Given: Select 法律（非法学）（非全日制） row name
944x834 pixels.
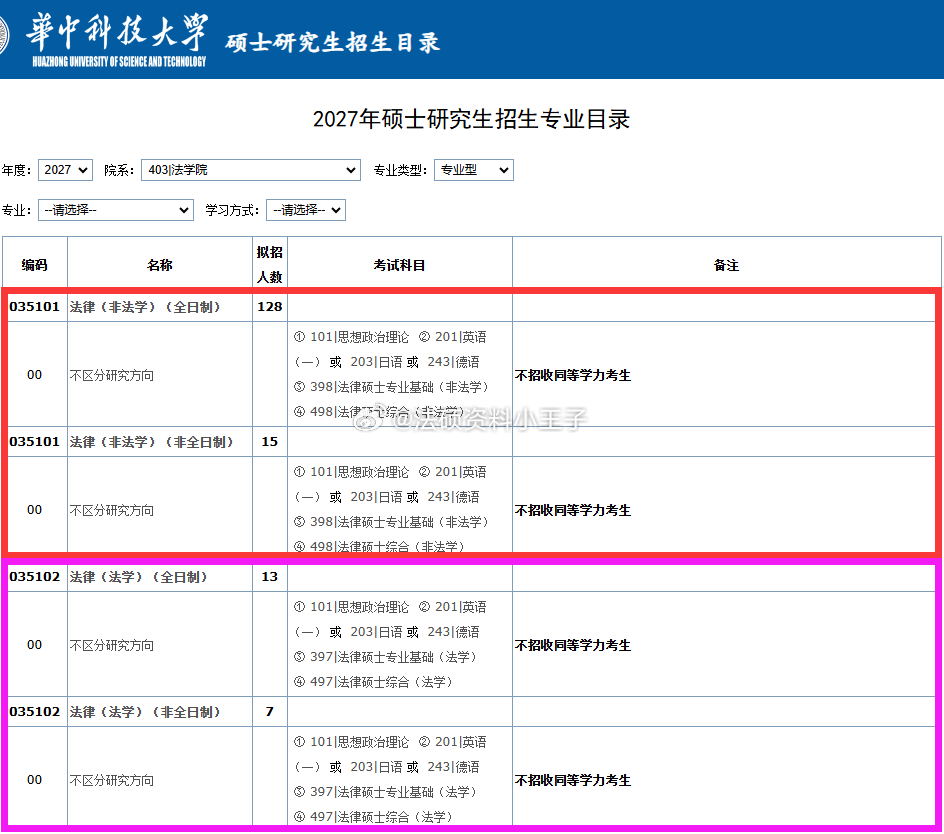Looking at the screenshot, I should pos(152,442).
